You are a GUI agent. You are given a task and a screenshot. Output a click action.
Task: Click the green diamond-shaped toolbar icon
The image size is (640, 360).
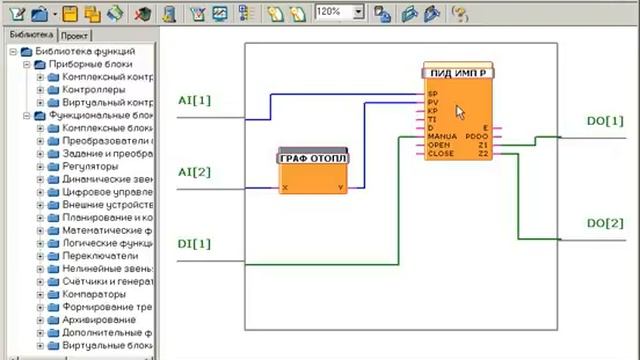116,14
